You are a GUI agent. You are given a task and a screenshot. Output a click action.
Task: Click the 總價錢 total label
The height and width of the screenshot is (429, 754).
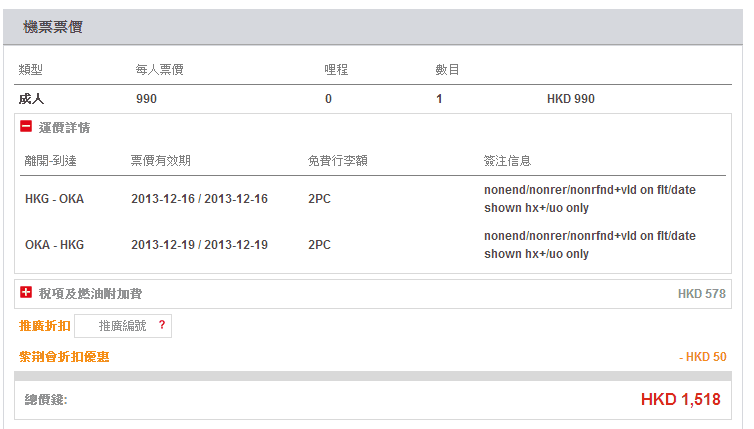tap(46, 400)
